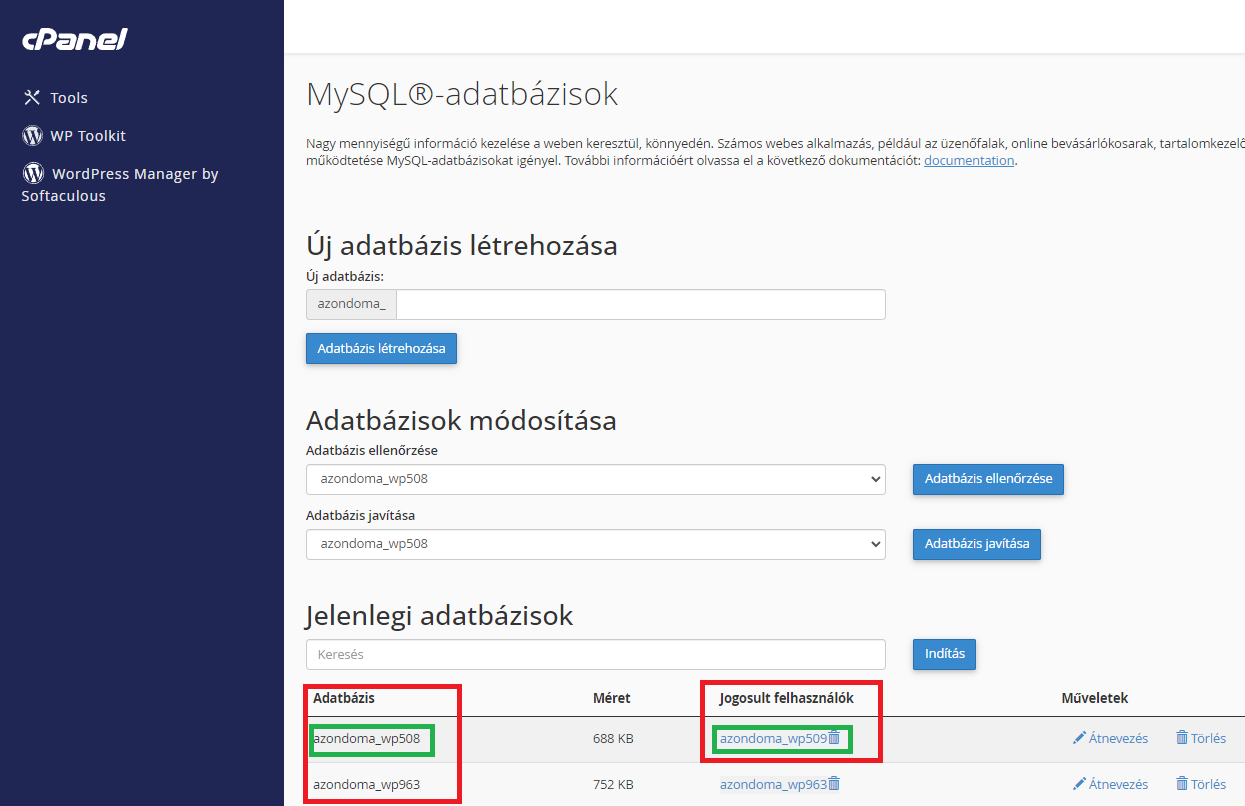Click pencil icon for renaming azondoma_wp963
The width and height of the screenshot is (1245, 806).
point(1079,784)
